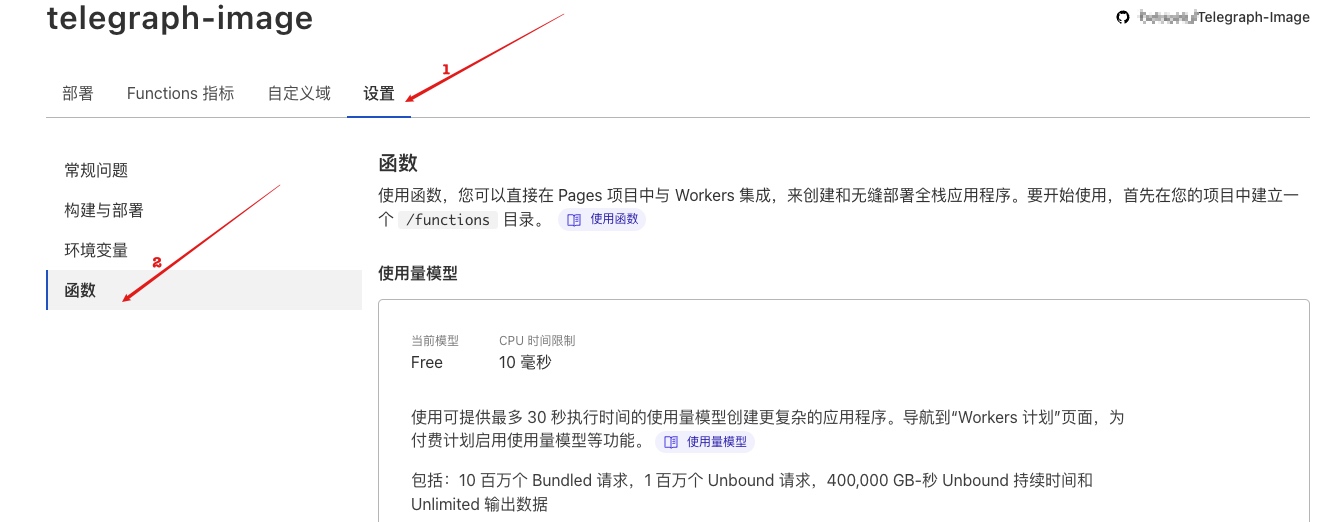This screenshot has height=522, width=1331.
Task: Click the book icon beside 使用量模型 link
Action: coord(671,442)
